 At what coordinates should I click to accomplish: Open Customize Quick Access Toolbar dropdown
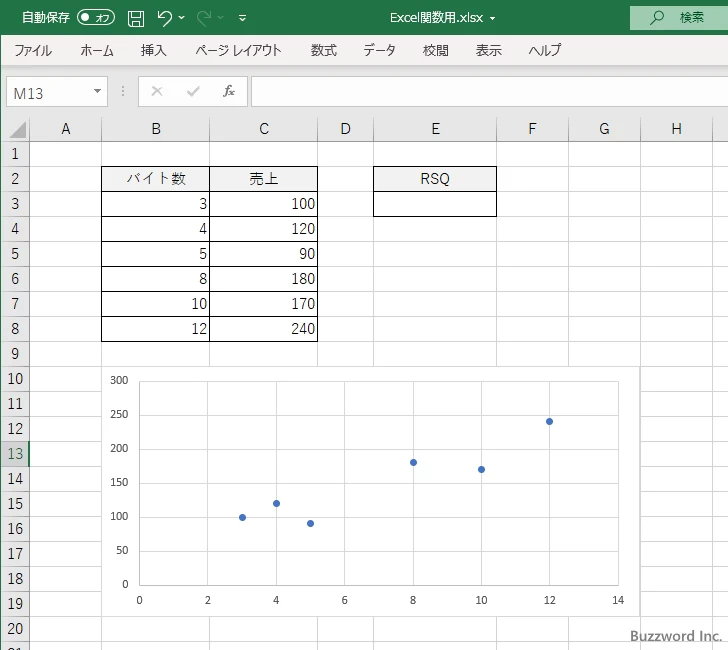pos(242,18)
